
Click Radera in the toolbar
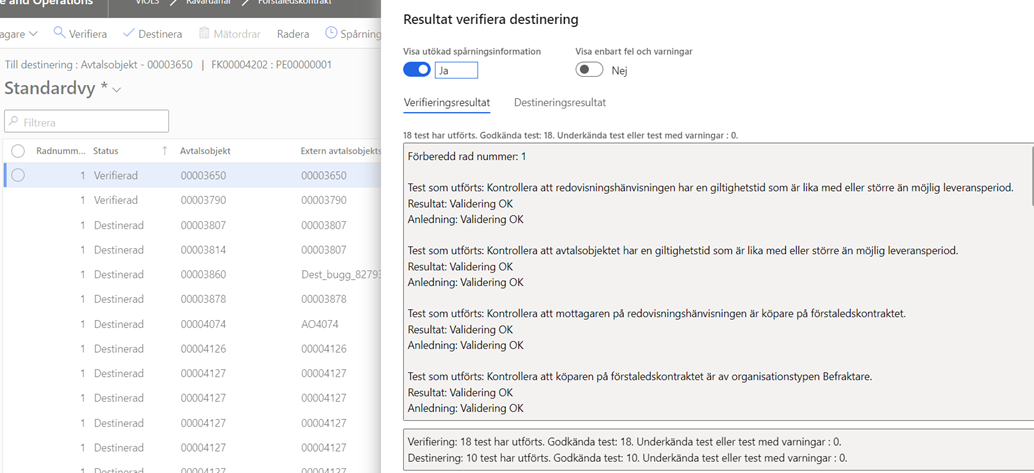293,34
